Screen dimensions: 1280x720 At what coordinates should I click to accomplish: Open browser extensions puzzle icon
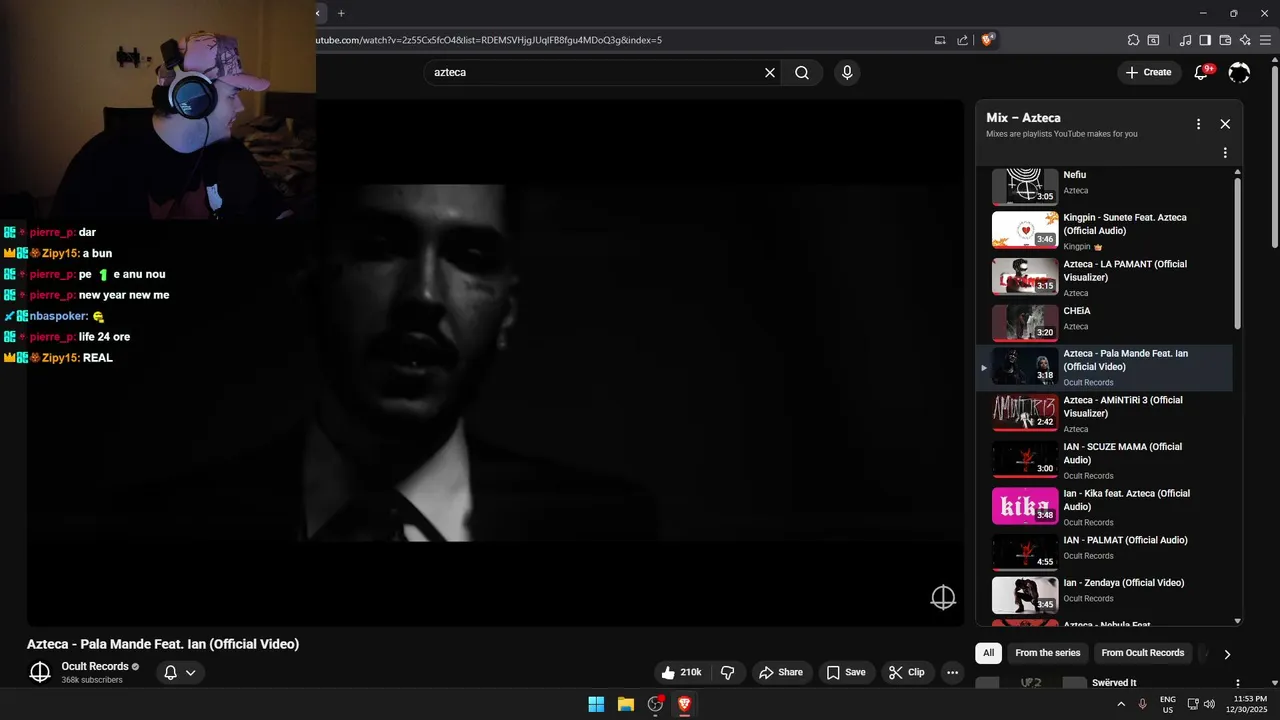click(1133, 40)
